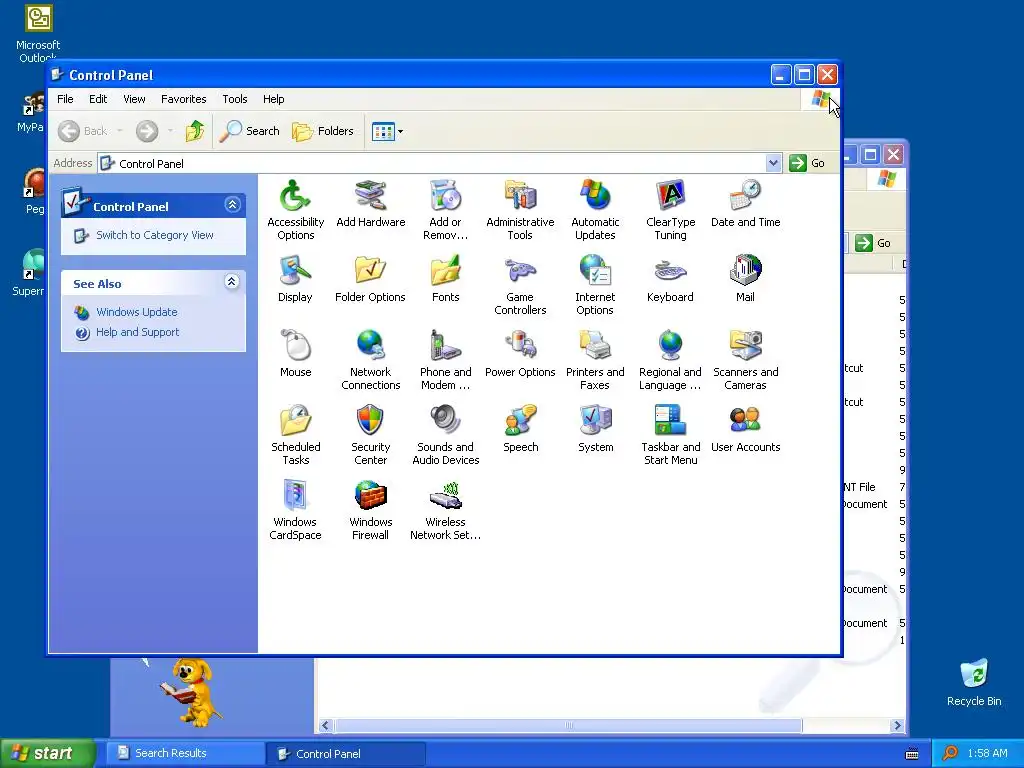Collapse the Control Panel sidebar section

pyautogui.click(x=232, y=205)
